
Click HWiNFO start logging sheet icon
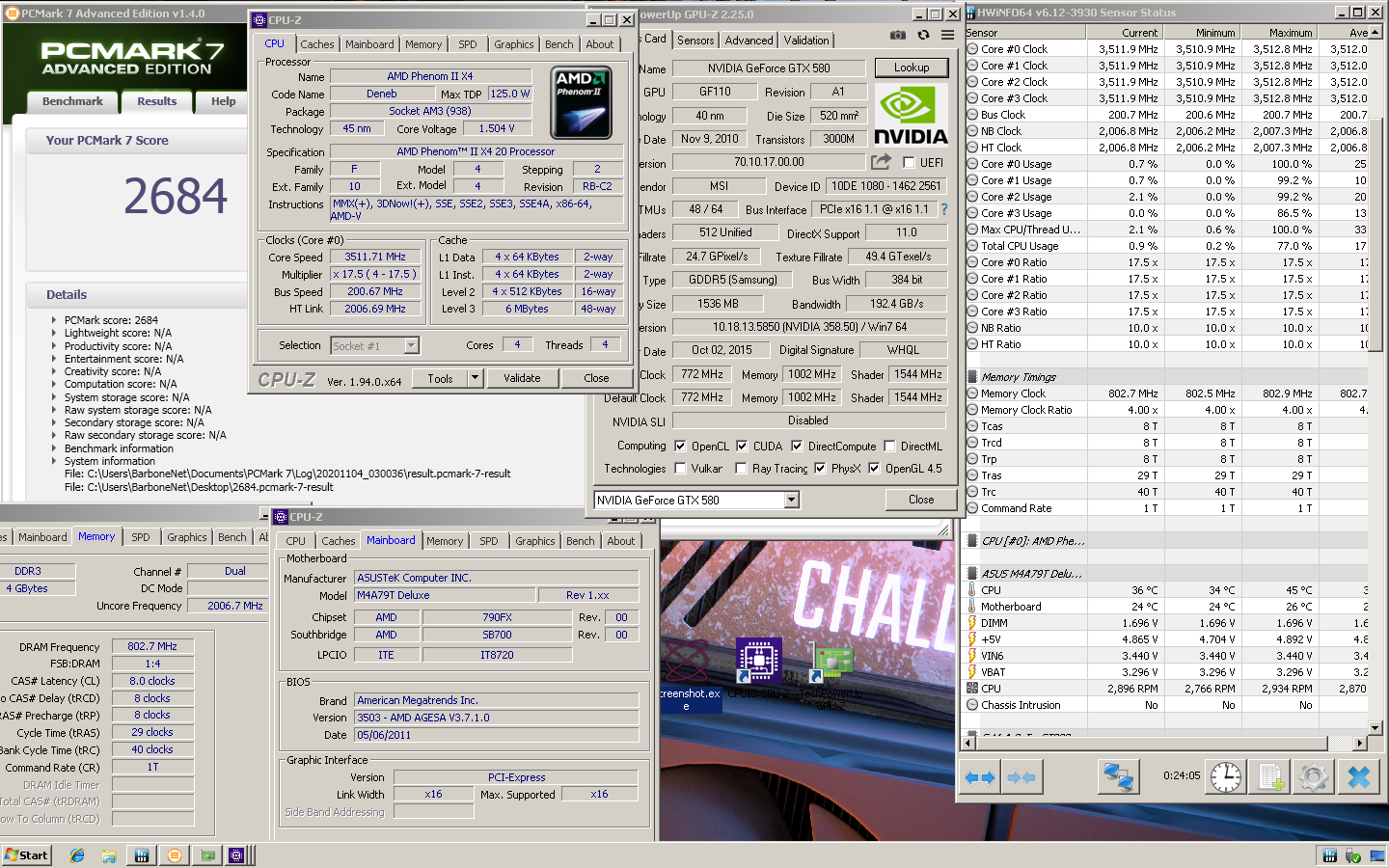click(1270, 777)
